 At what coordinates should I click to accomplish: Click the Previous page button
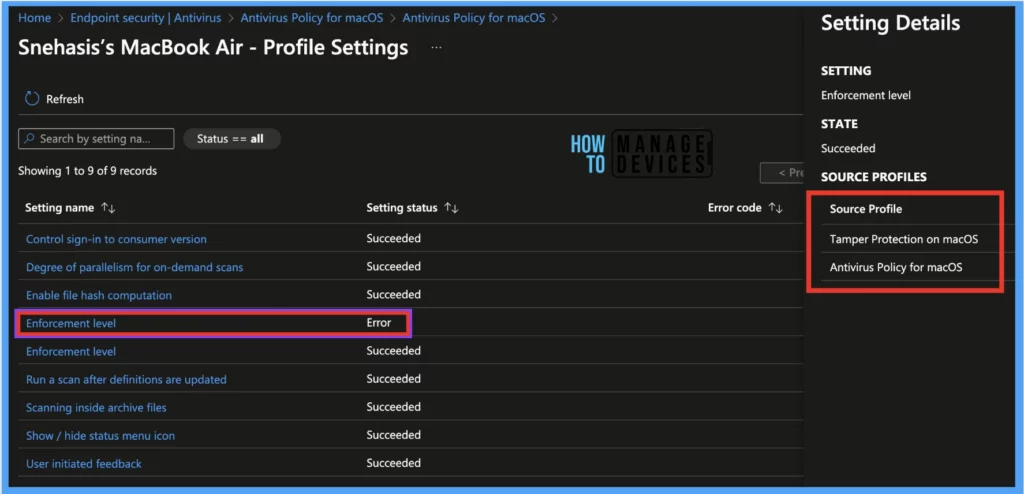pyautogui.click(x=782, y=173)
